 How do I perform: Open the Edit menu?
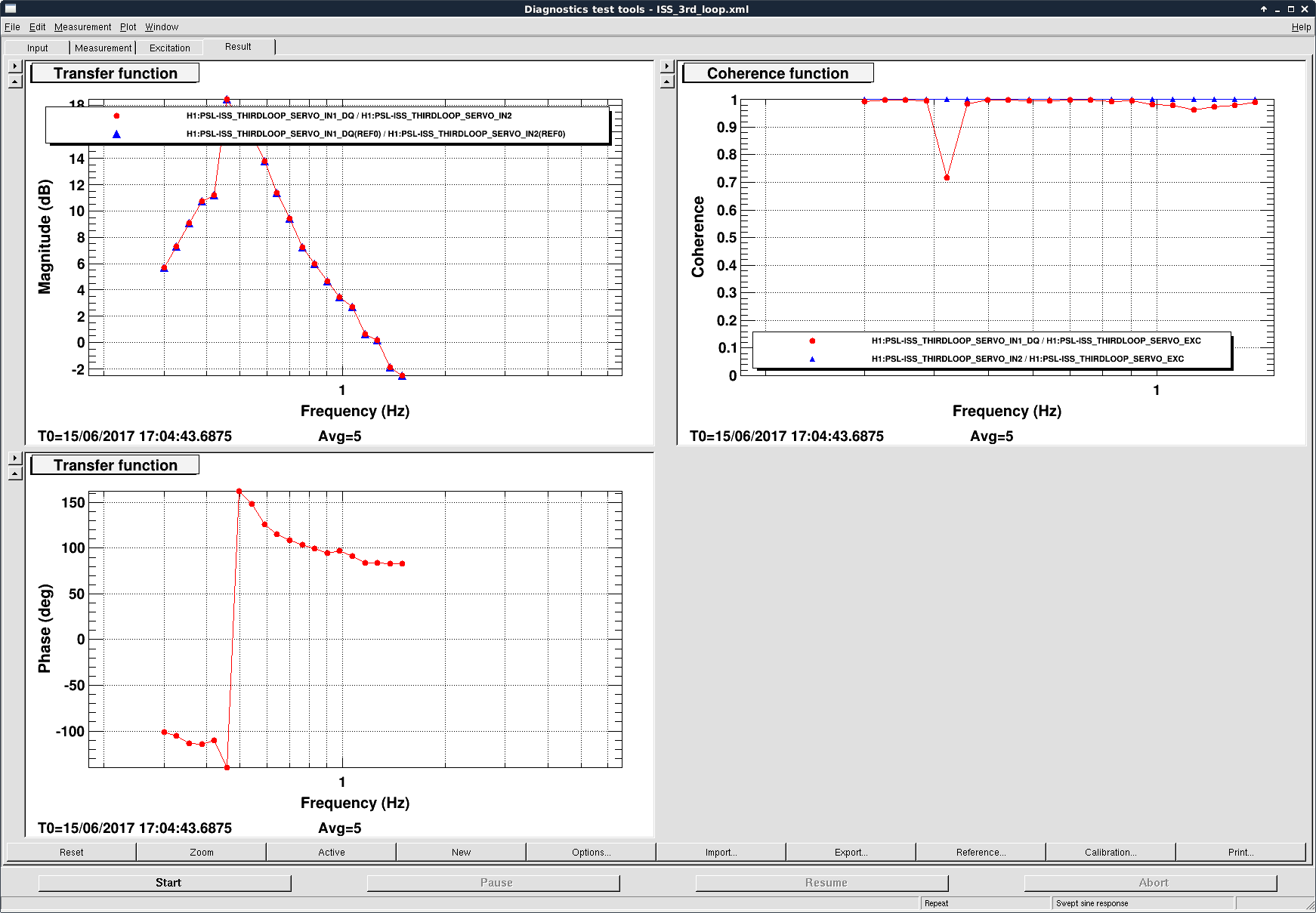coord(37,27)
